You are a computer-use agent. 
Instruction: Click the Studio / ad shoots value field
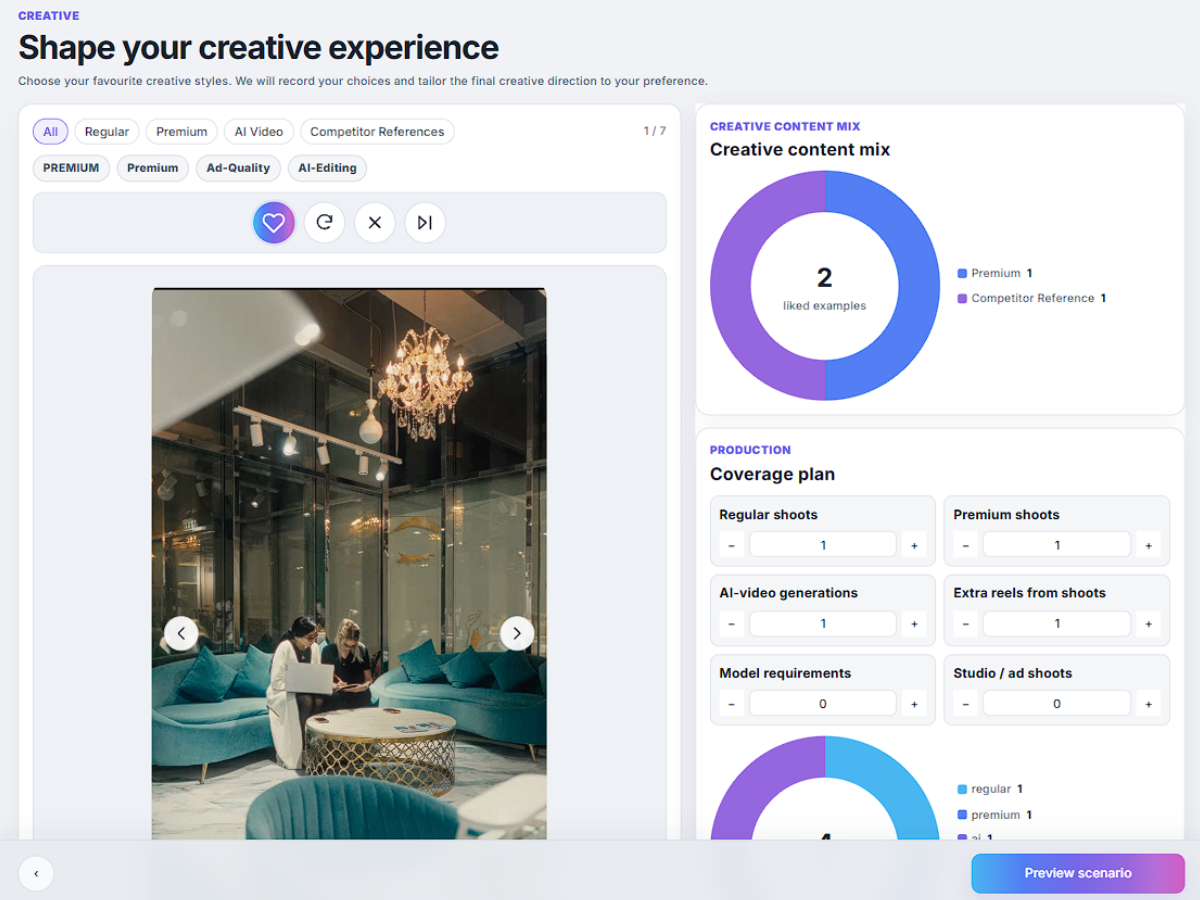[x=1057, y=704]
